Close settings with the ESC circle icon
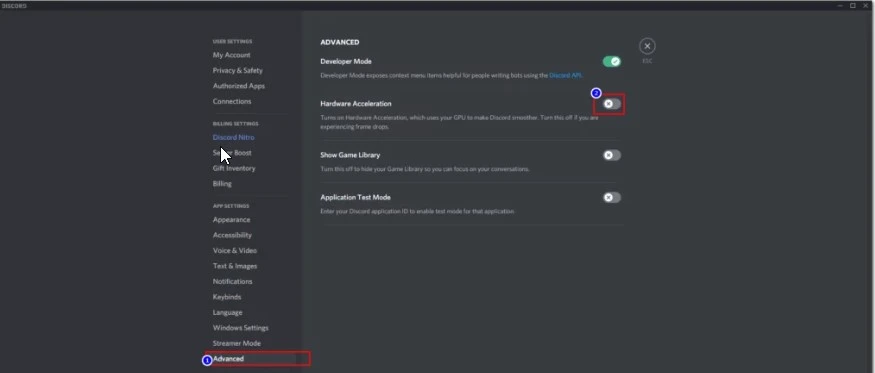 [x=647, y=46]
